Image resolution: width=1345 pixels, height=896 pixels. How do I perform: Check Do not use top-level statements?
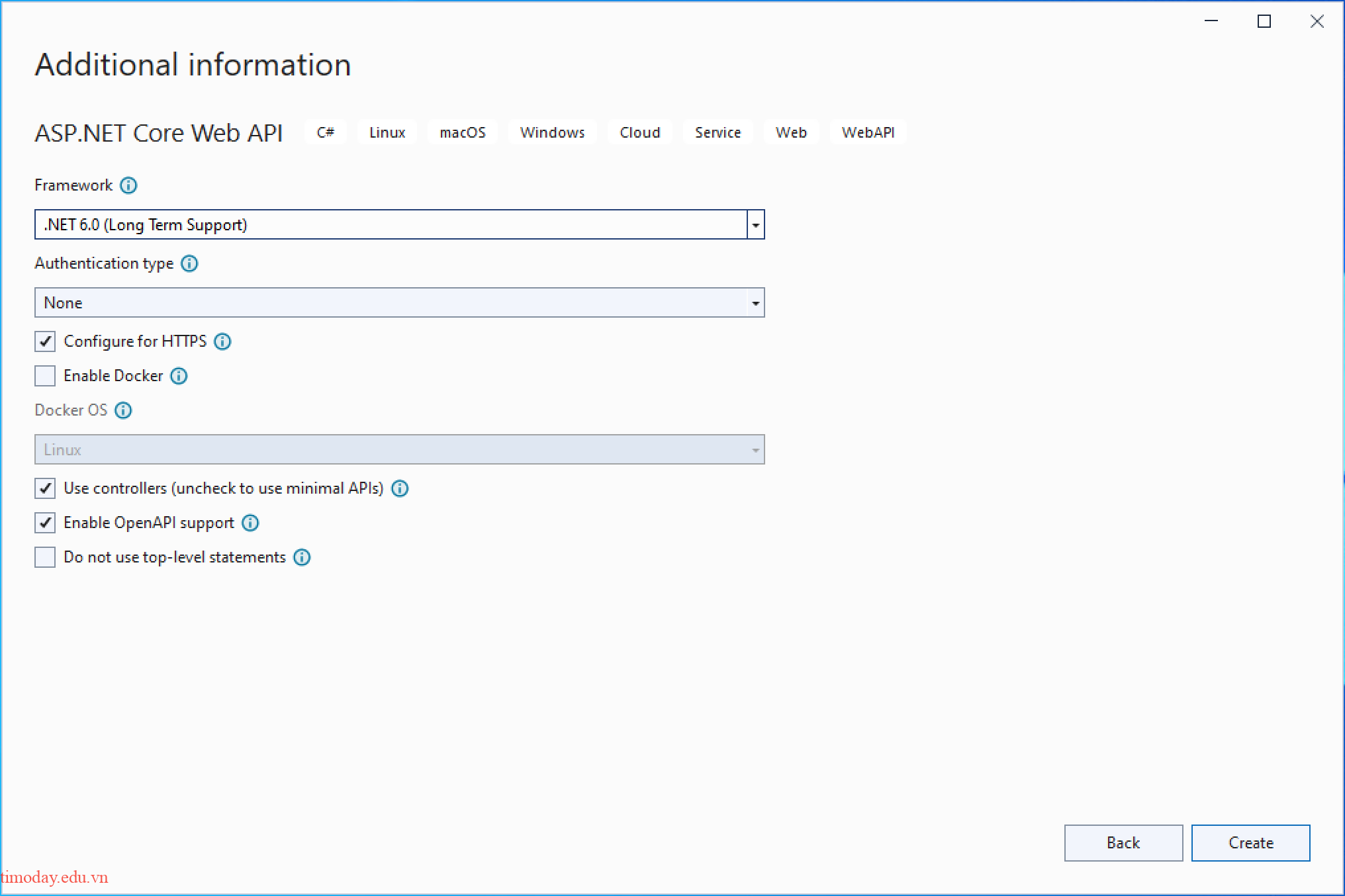pos(44,557)
